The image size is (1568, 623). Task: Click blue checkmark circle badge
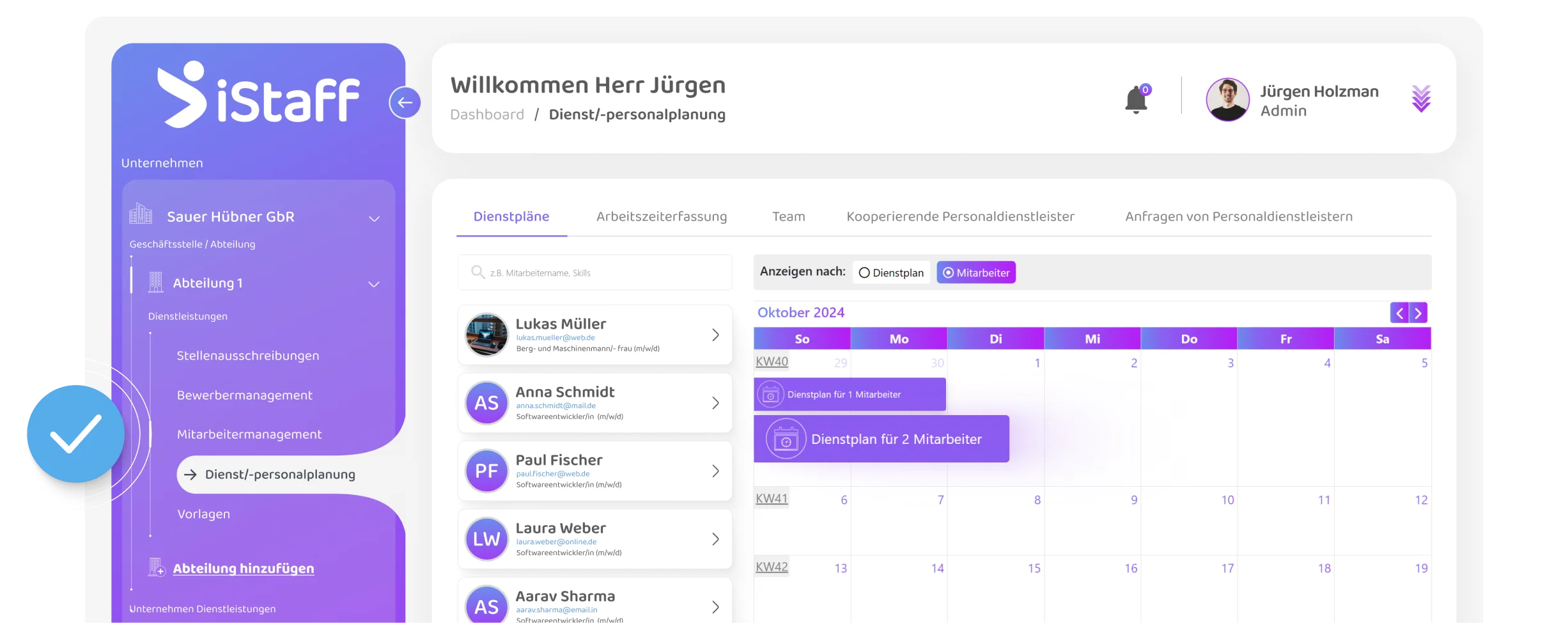(75, 434)
